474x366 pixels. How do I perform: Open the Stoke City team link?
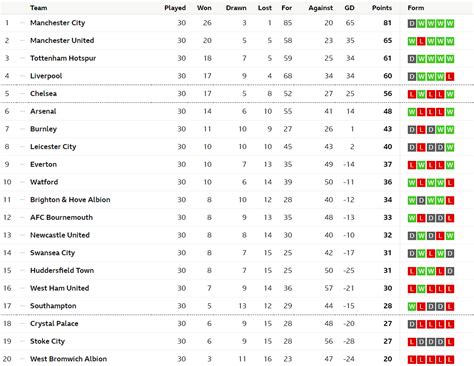click(47, 341)
